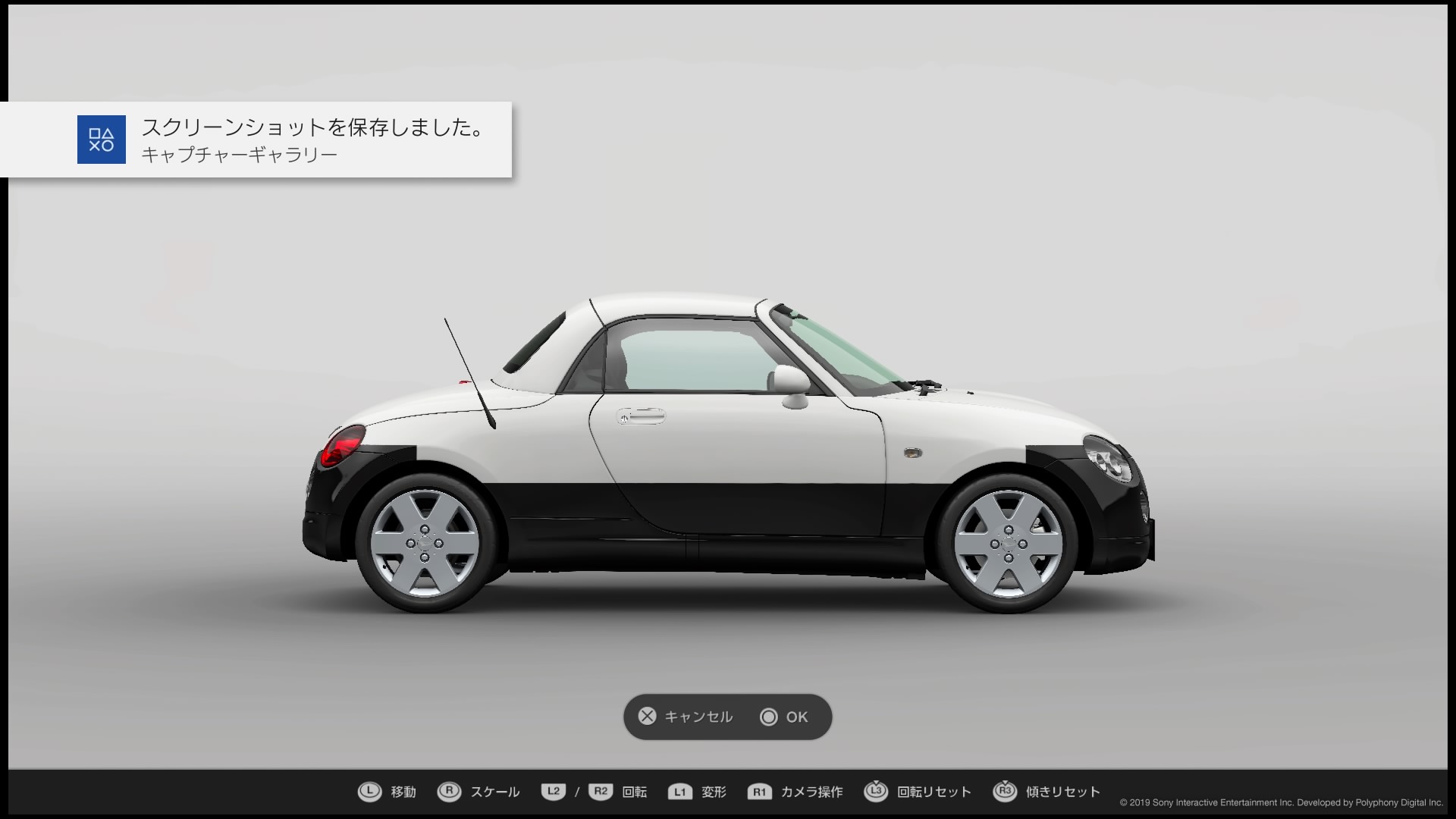Viewport: 1456px width, 819px height.
Task: Click the R stick icon for スケール
Action: tap(449, 792)
